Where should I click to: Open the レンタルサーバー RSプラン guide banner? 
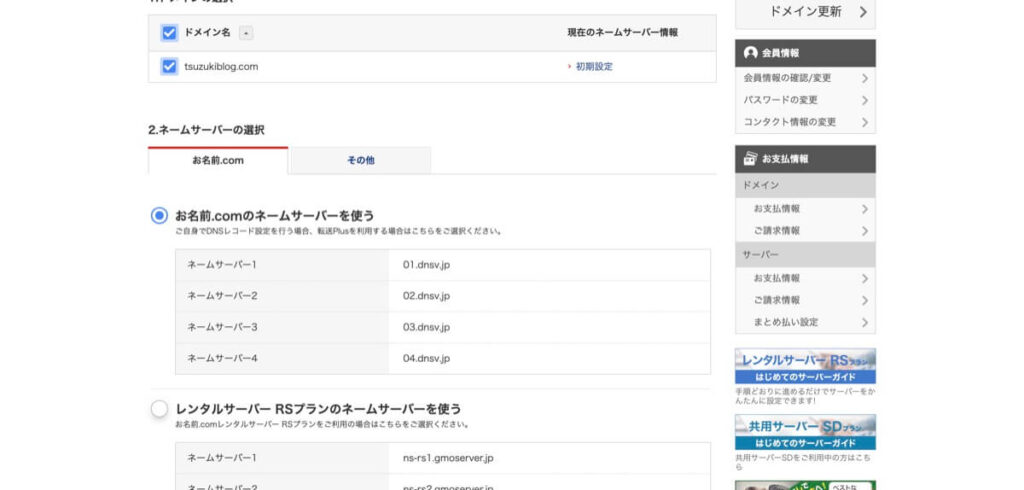(x=805, y=366)
